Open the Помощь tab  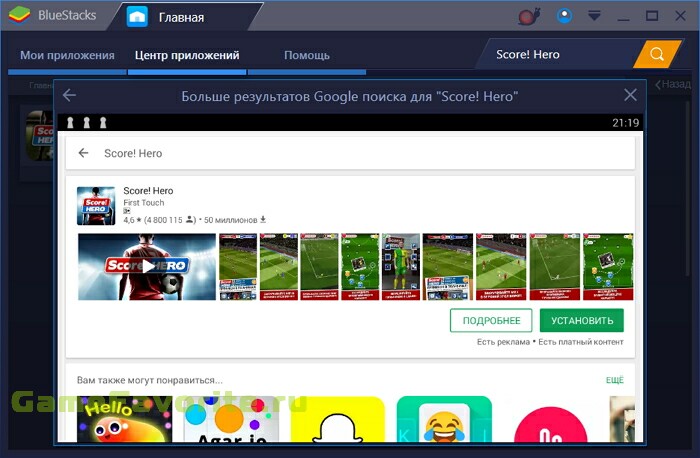coord(307,55)
